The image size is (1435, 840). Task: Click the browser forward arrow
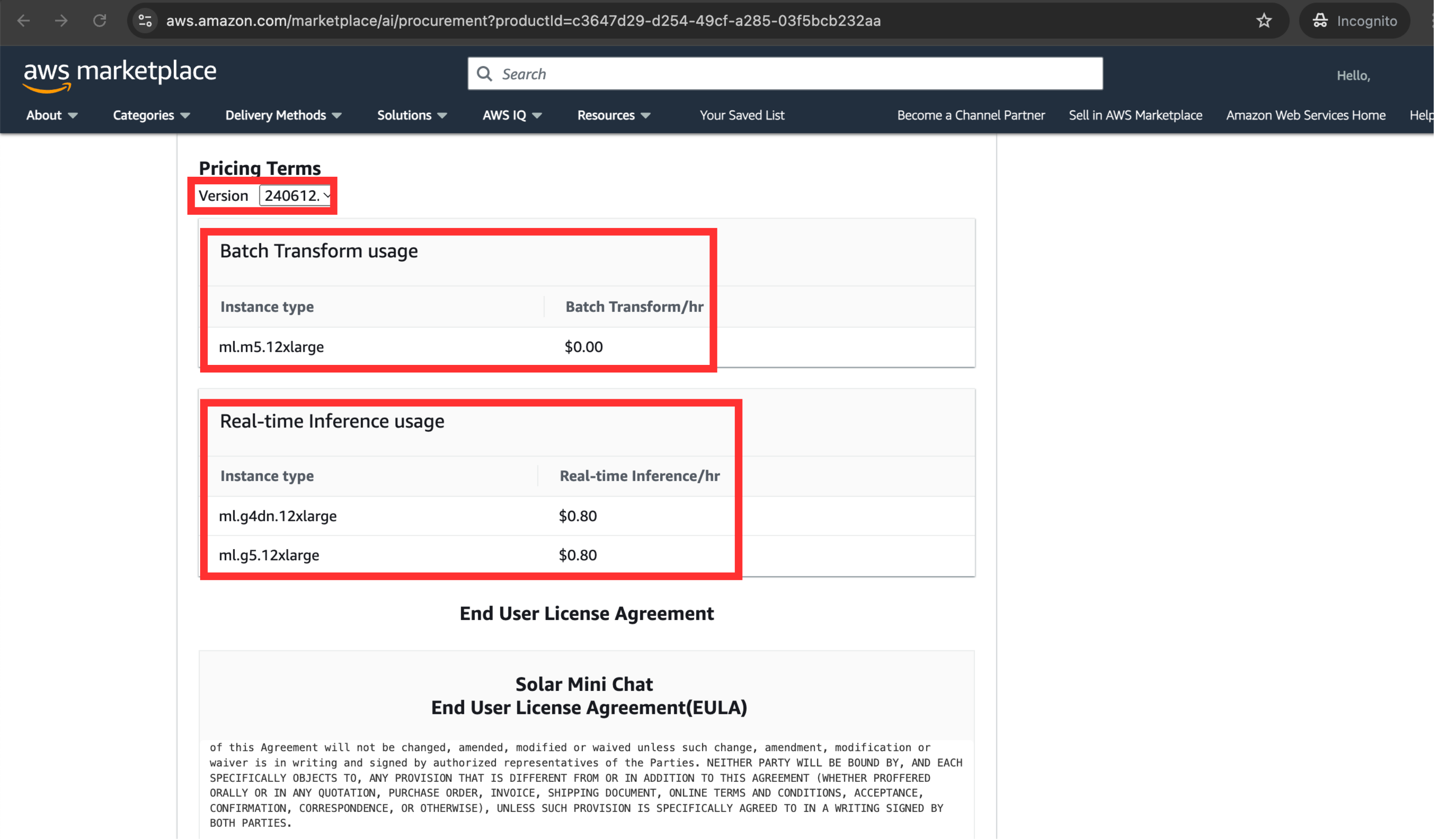[x=61, y=21]
